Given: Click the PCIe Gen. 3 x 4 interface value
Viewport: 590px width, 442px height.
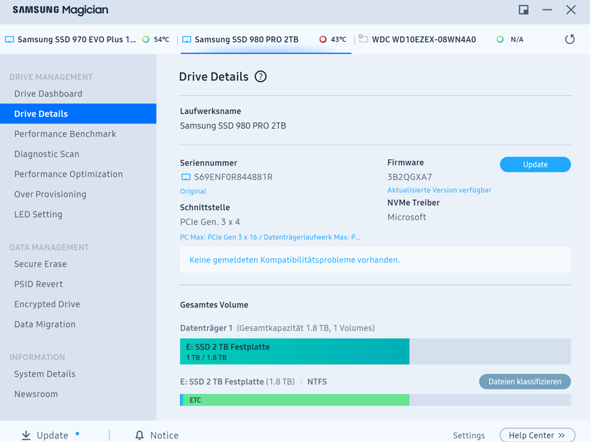Looking at the screenshot, I should (210, 222).
